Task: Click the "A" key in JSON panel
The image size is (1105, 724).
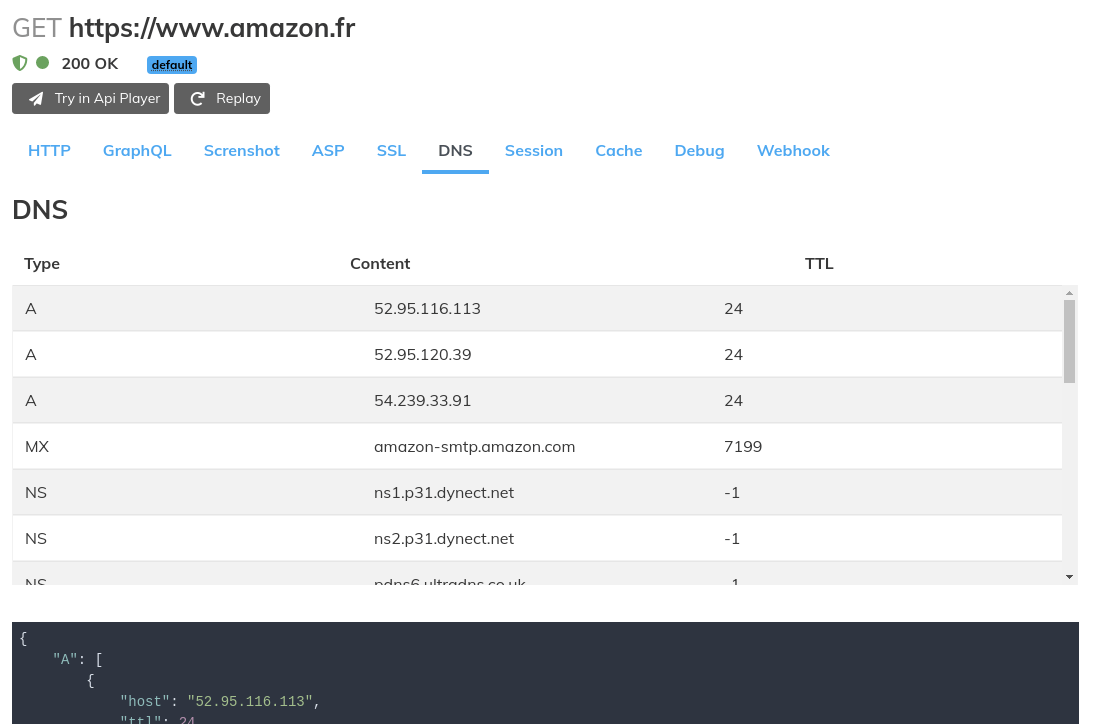Action: tap(66, 660)
